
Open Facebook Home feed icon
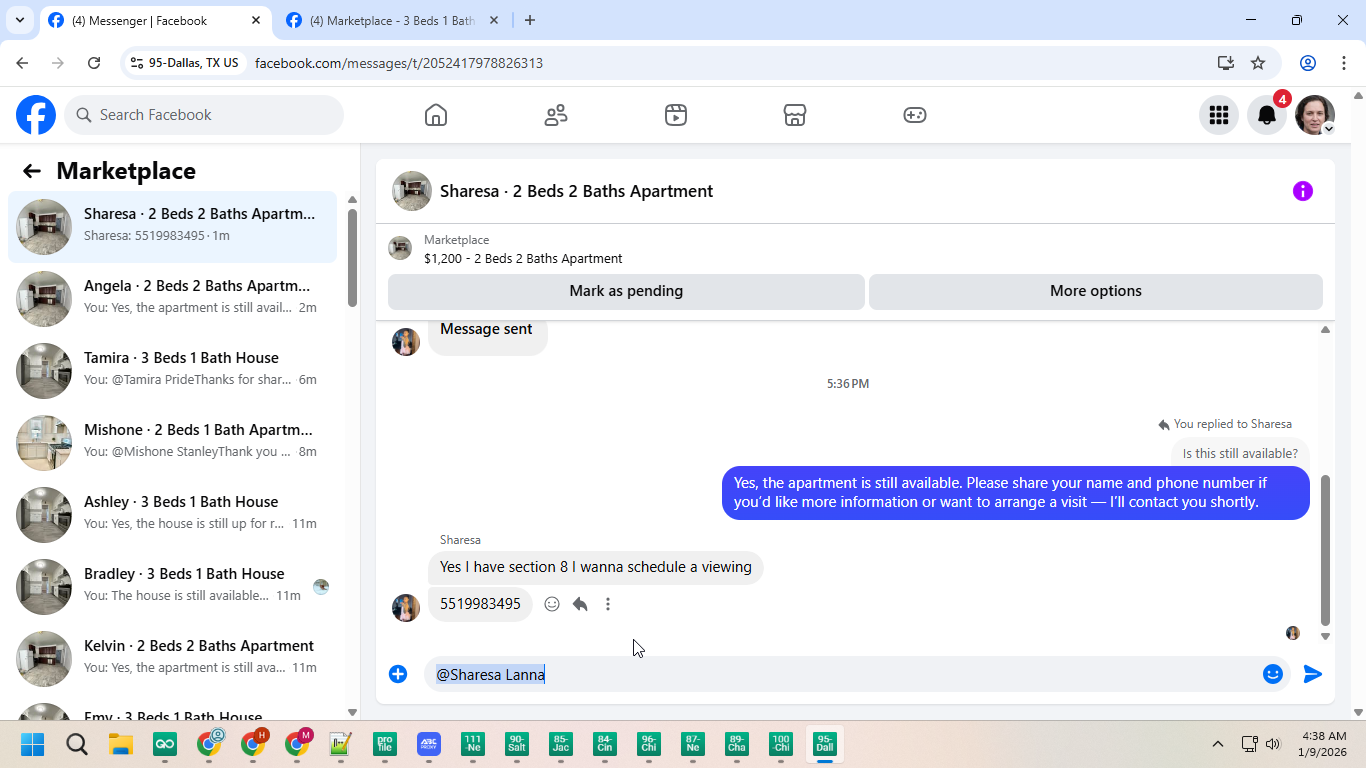pyautogui.click(x=436, y=115)
